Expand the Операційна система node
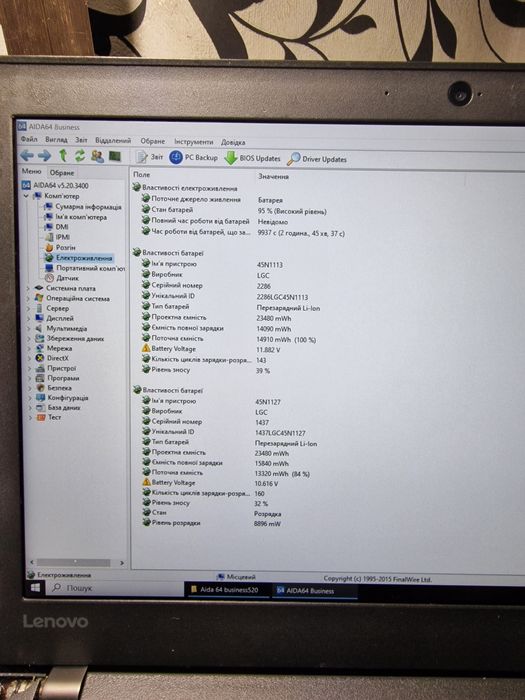The width and height of the screenshot is (525, 700). coord(29,298)
